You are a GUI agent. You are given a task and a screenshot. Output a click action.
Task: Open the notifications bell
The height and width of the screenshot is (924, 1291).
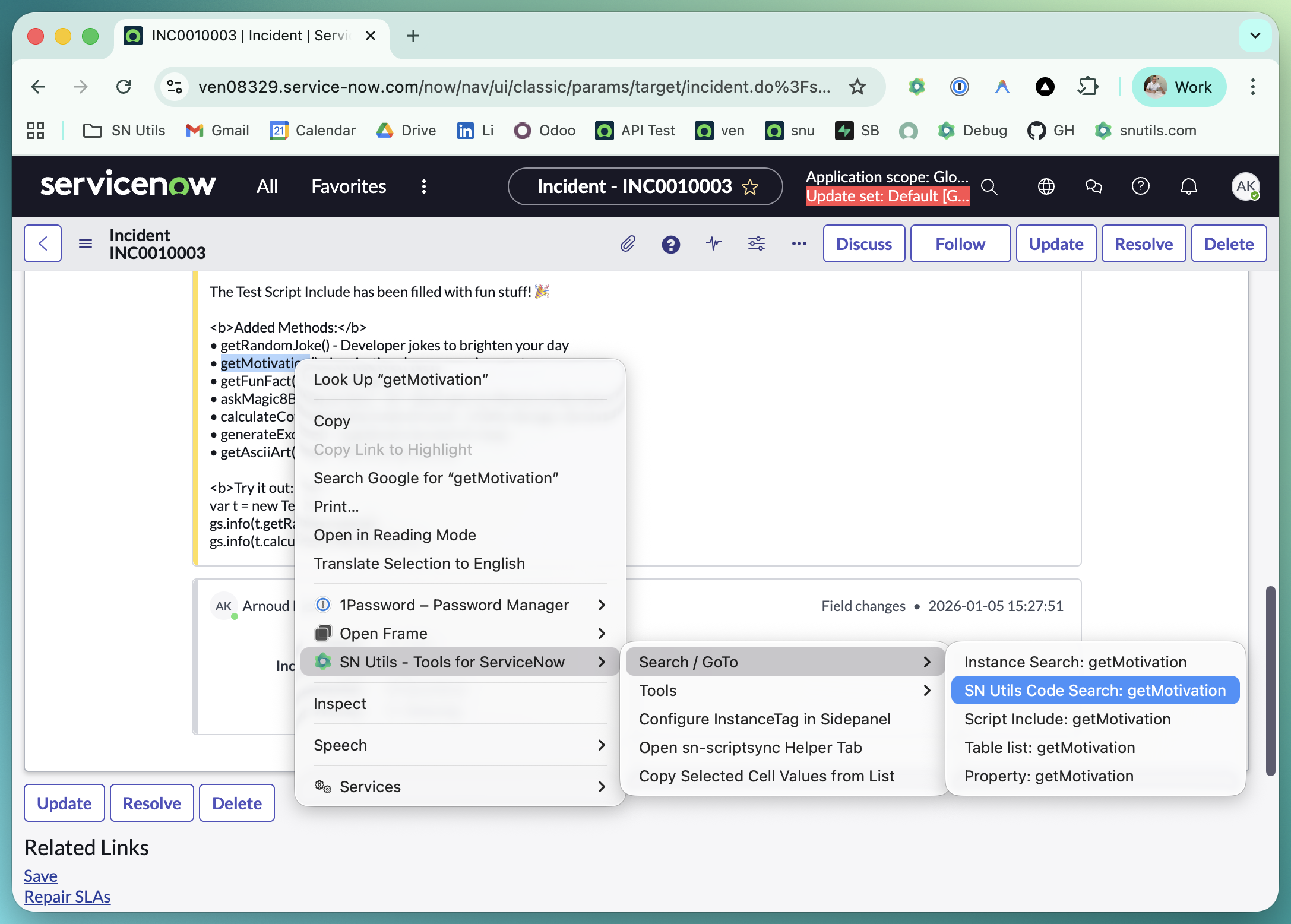(1188, 186)
